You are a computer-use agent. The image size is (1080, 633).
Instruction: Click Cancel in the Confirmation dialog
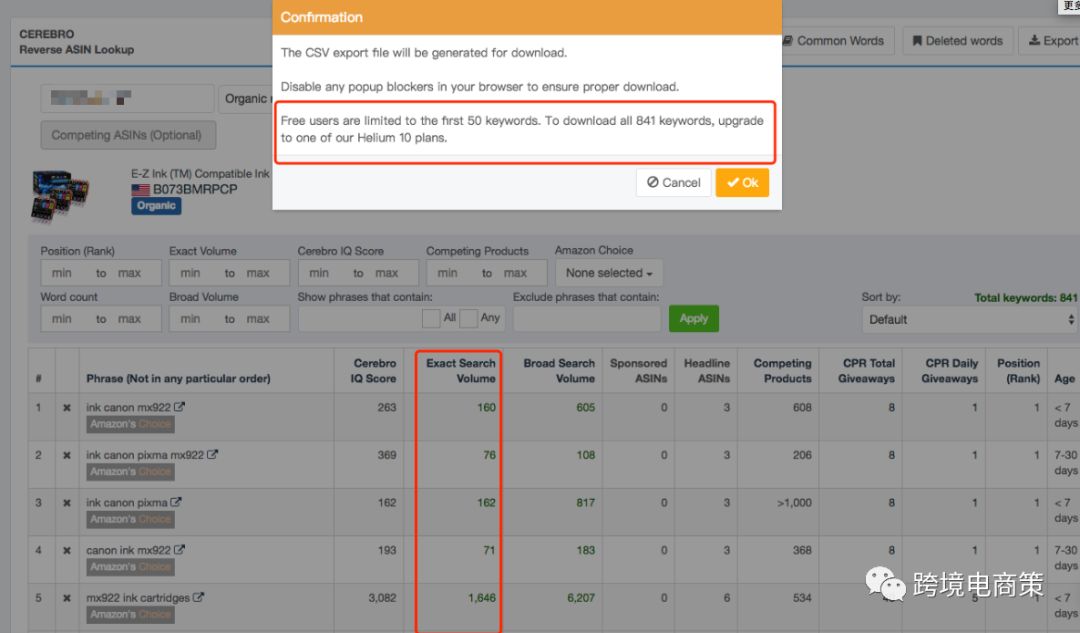click(x=674, y=183)
